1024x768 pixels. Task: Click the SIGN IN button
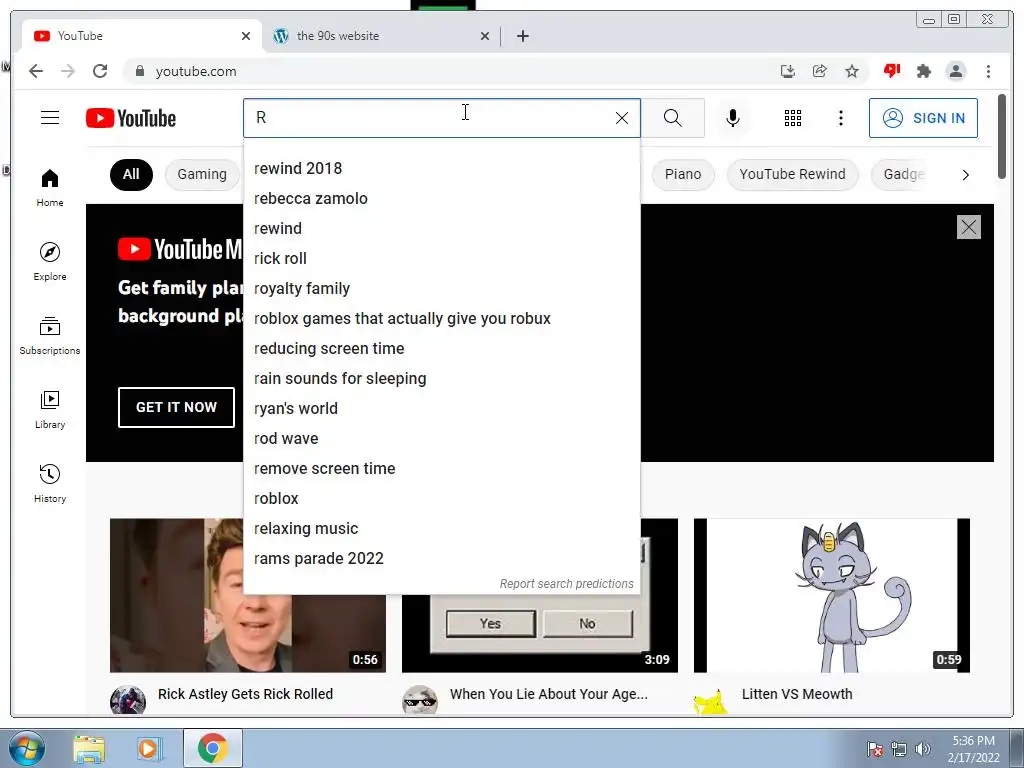923,118
